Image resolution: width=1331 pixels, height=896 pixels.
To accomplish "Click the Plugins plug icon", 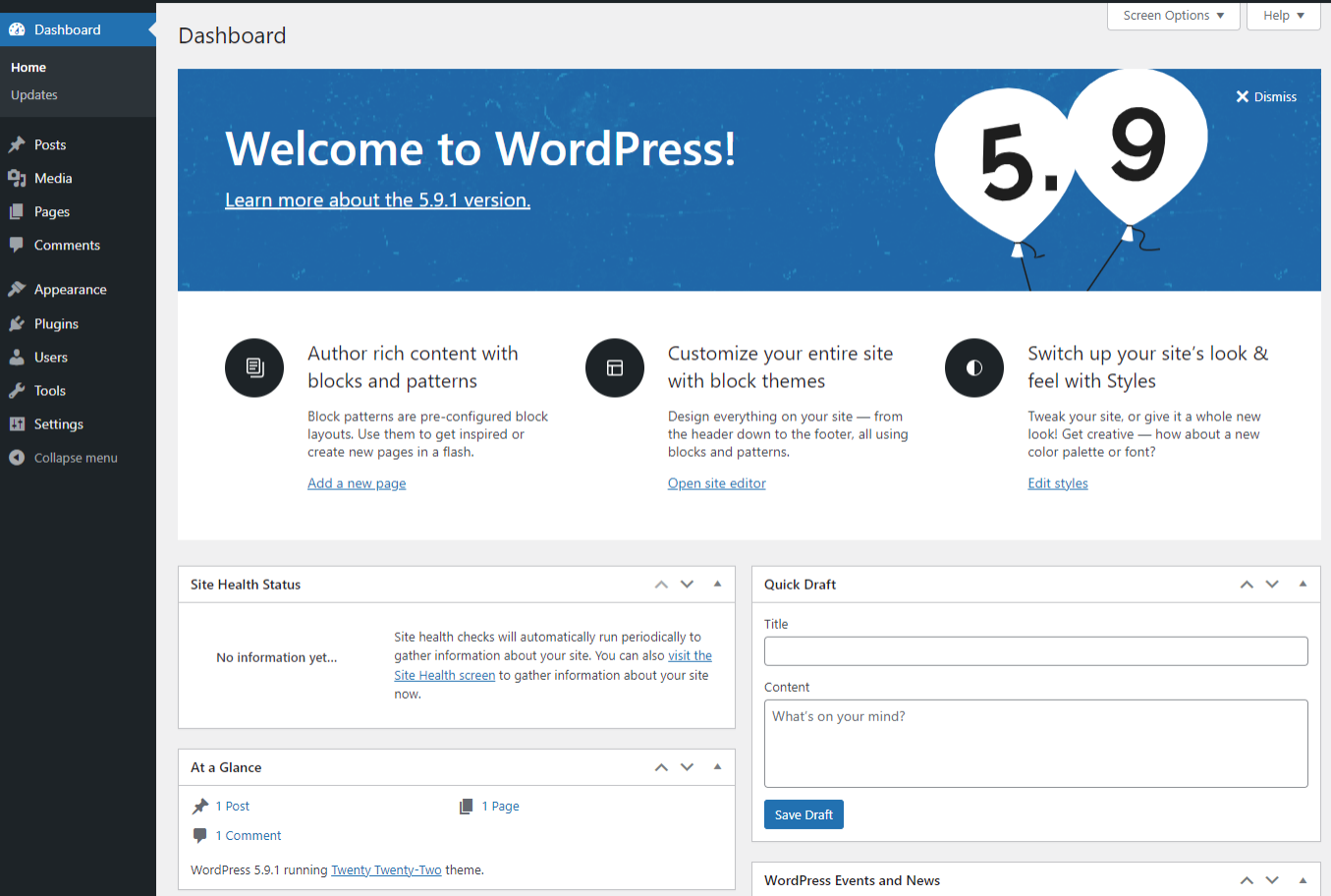I will 17,323.
